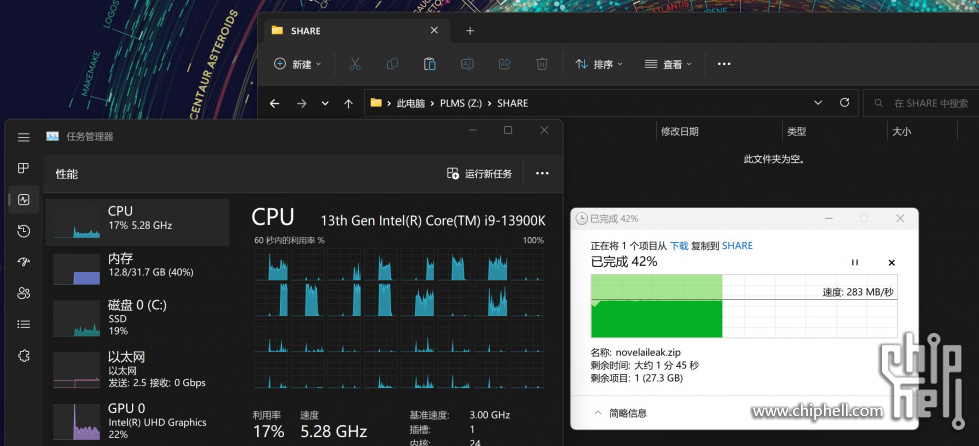The height and width of the screenshot is (446, 979).
Task: Click the Share icon in Explorer toolbar
Action: coord(504,64)
